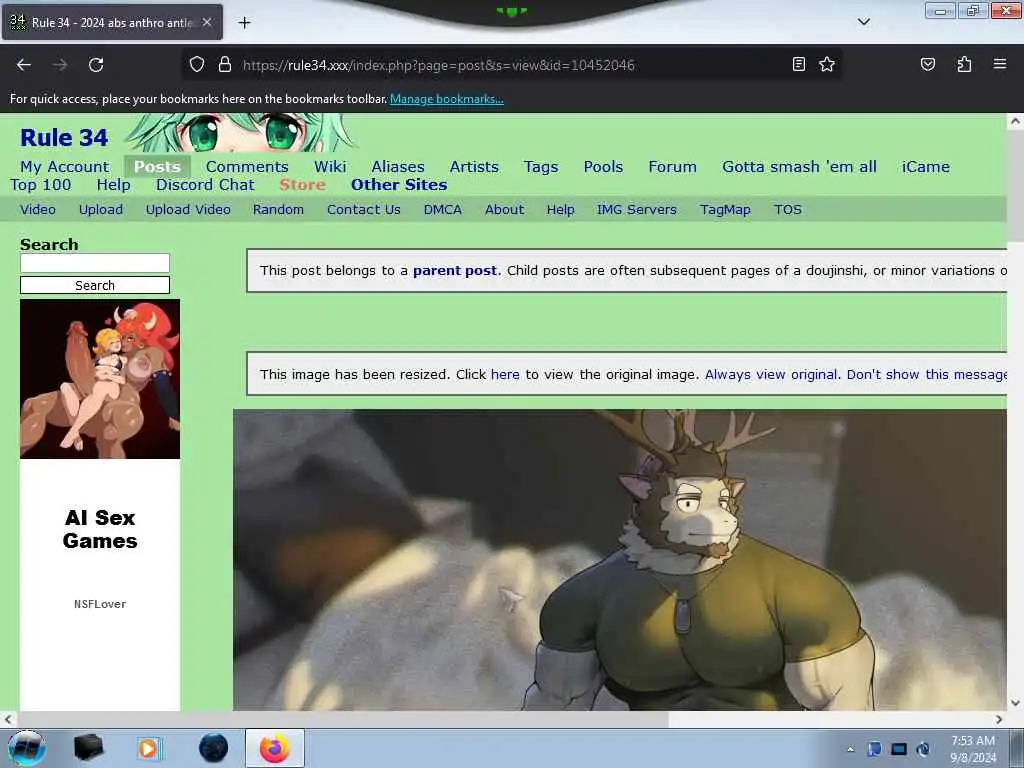Click the forward navigation arrow
Viewport: 1024px width, 768px height.
coord(60,65)
